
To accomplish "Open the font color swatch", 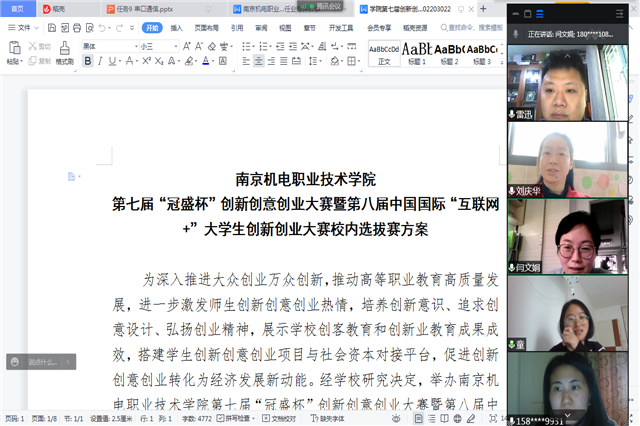I will [x=205, y=61].
